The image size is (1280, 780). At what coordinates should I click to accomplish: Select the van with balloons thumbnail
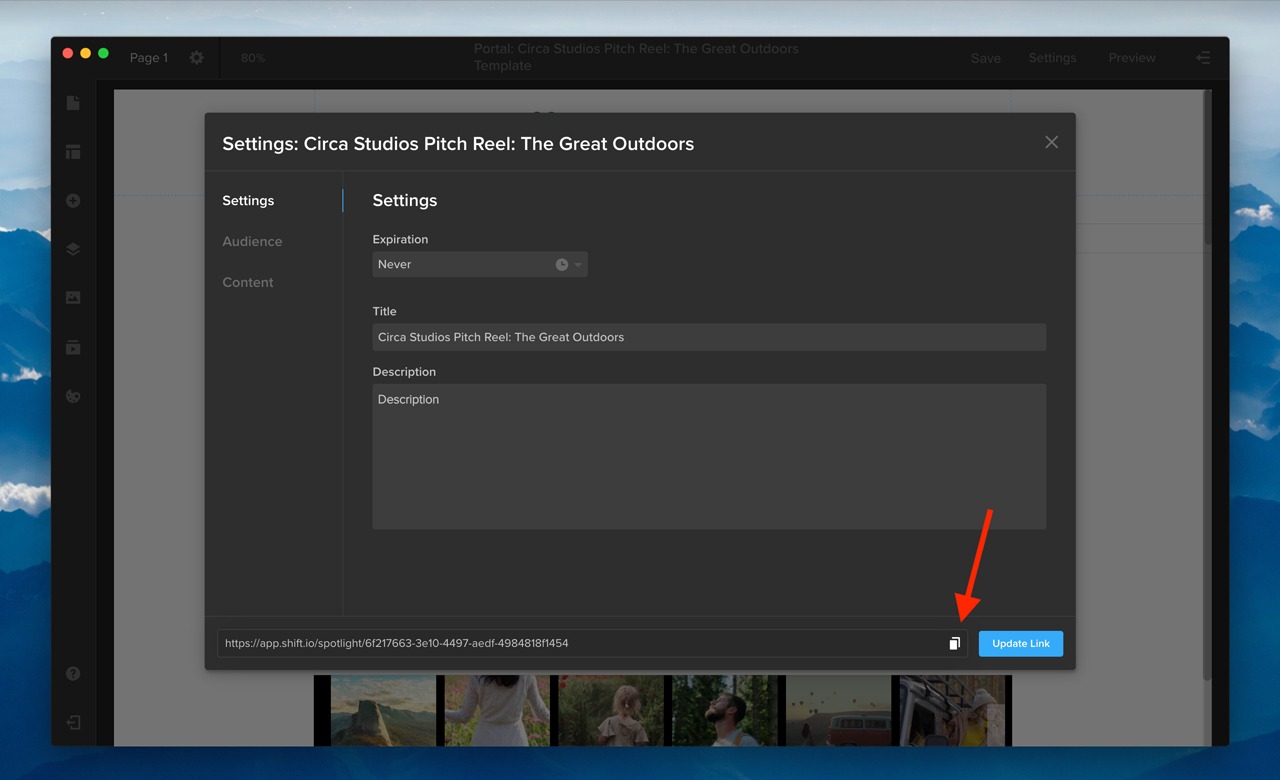coord(839,710)
